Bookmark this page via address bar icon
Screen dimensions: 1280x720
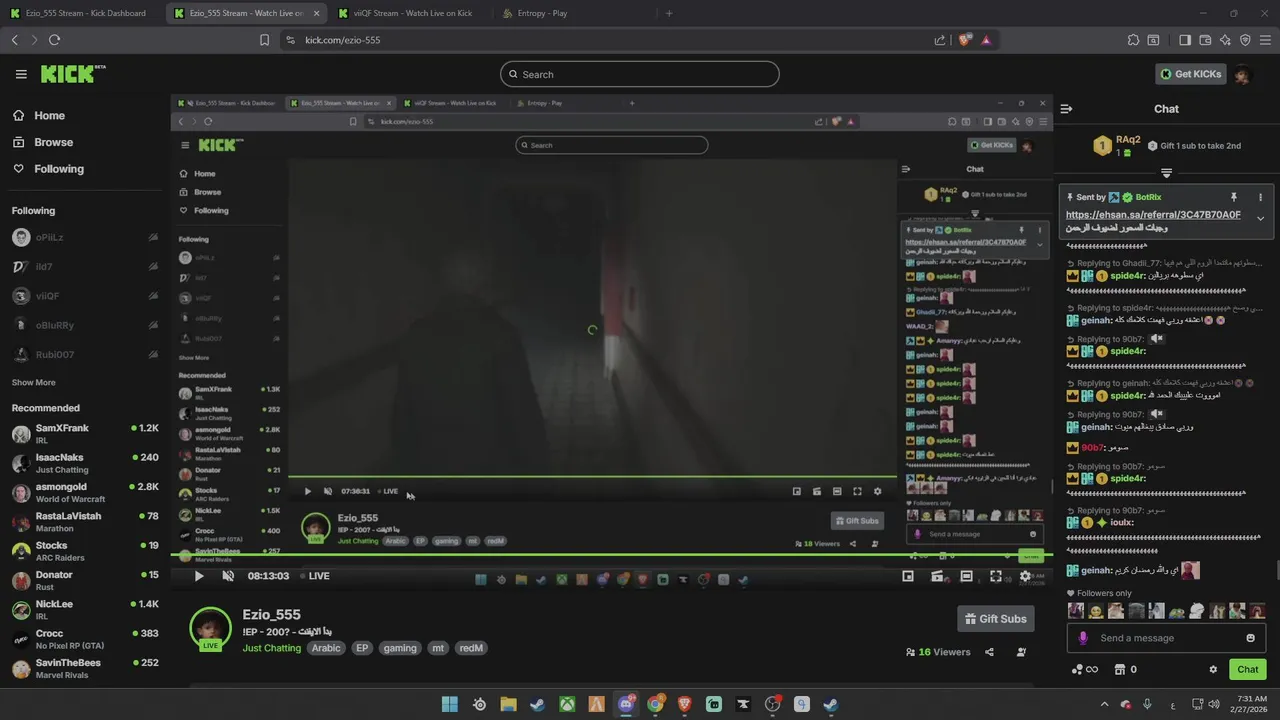264,40
